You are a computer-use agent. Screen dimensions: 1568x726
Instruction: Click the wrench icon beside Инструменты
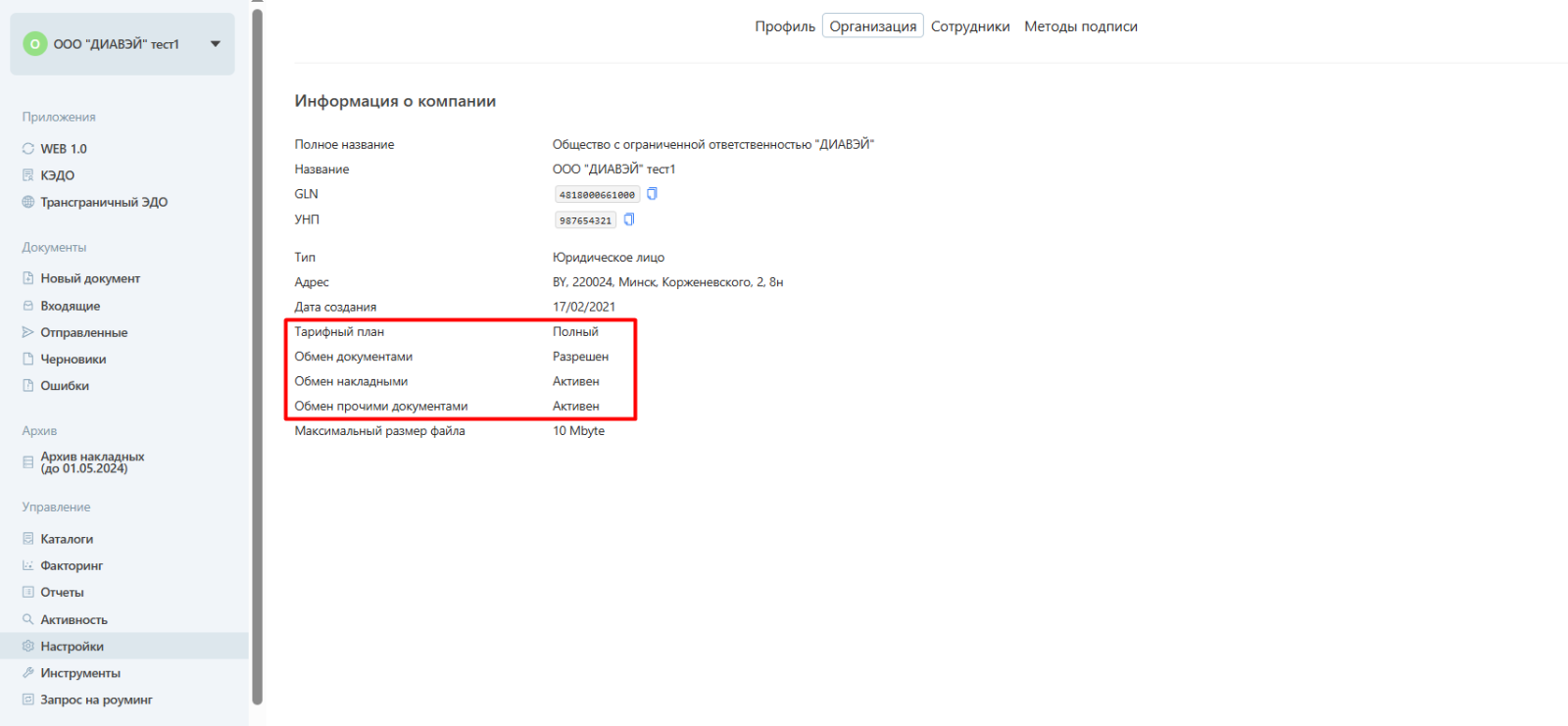click(28, 673)
